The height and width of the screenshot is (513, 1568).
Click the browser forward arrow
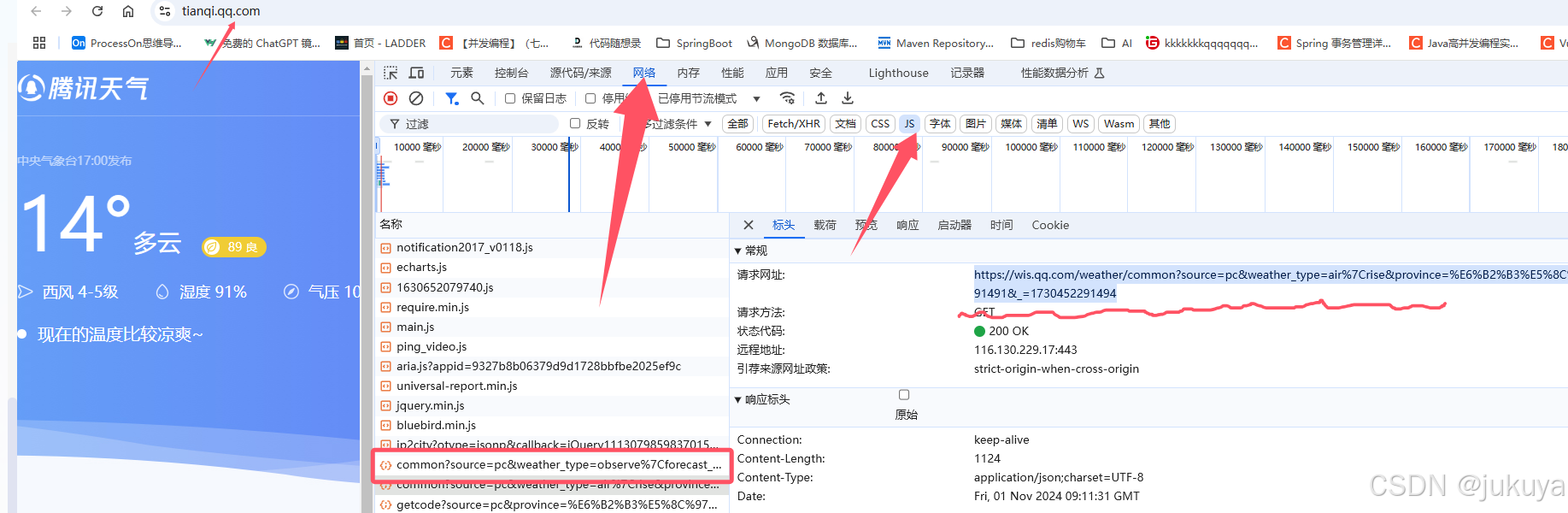(67, 11)
